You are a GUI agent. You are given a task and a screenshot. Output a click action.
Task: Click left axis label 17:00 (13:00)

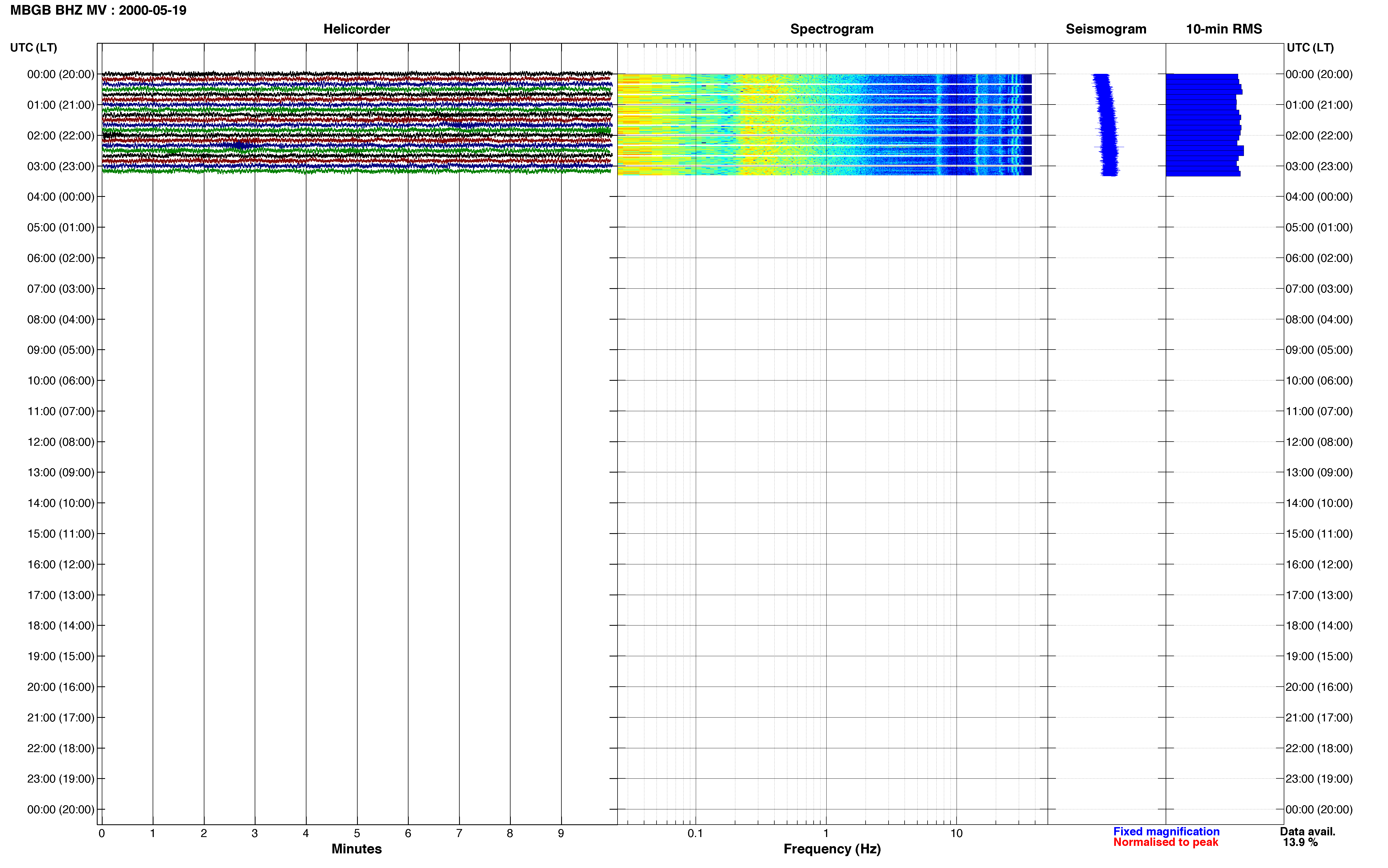click(x=61, y=595)
